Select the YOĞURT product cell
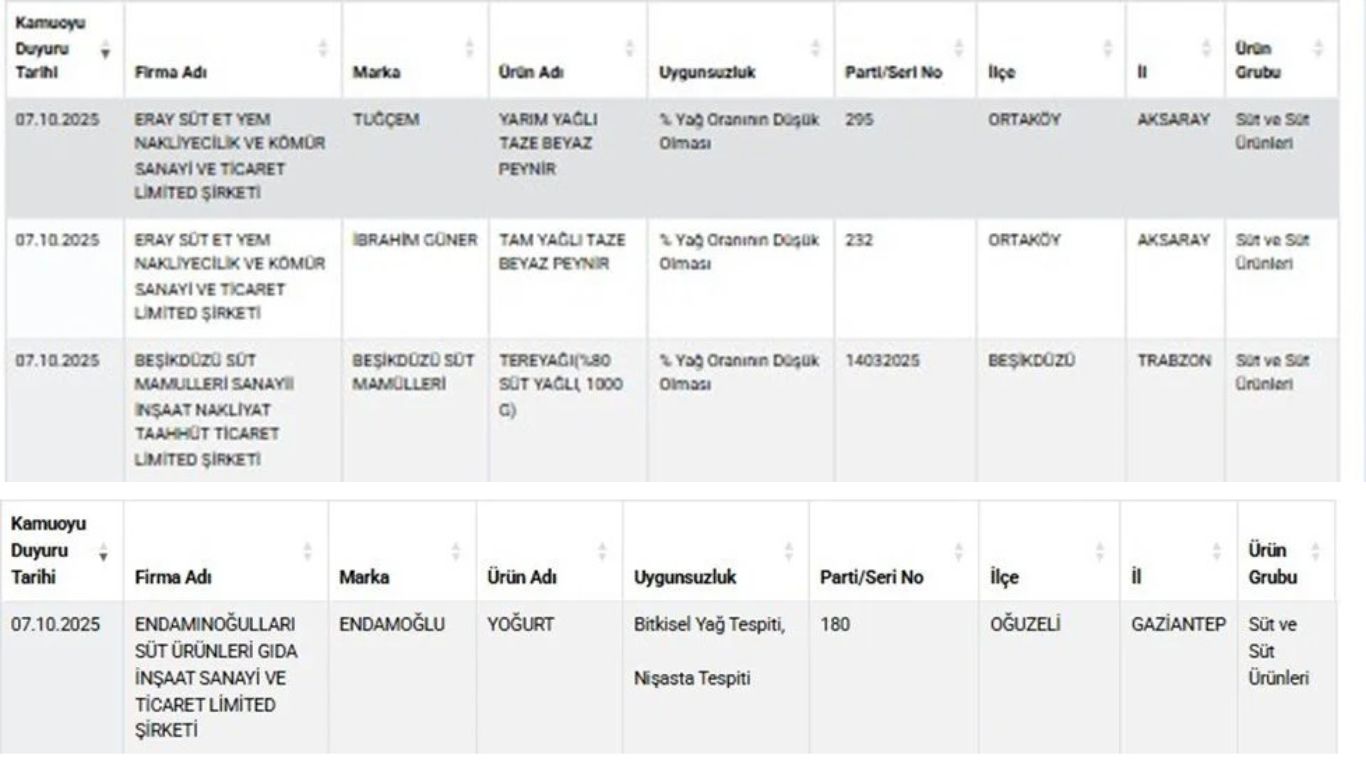Screen dimensions: 1366x768 (521, 626)
